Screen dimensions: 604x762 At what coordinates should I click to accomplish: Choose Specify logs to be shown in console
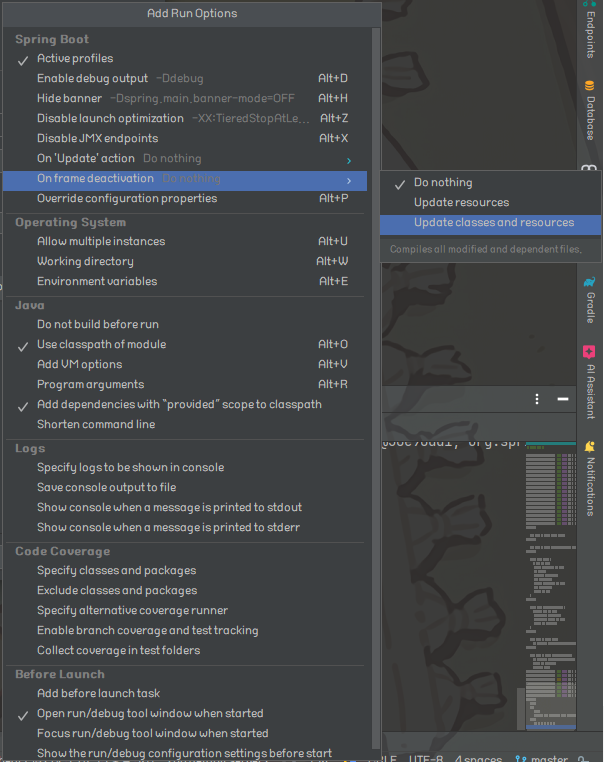click(185, 467)
